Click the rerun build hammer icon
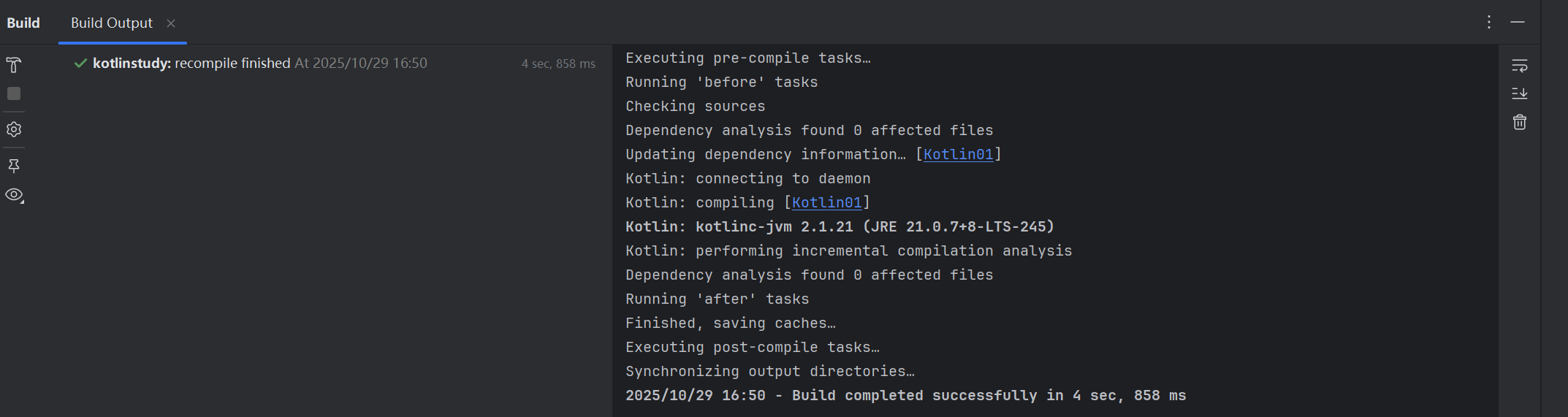Screen dimensions: 1568x417 (x=14, y=65)
